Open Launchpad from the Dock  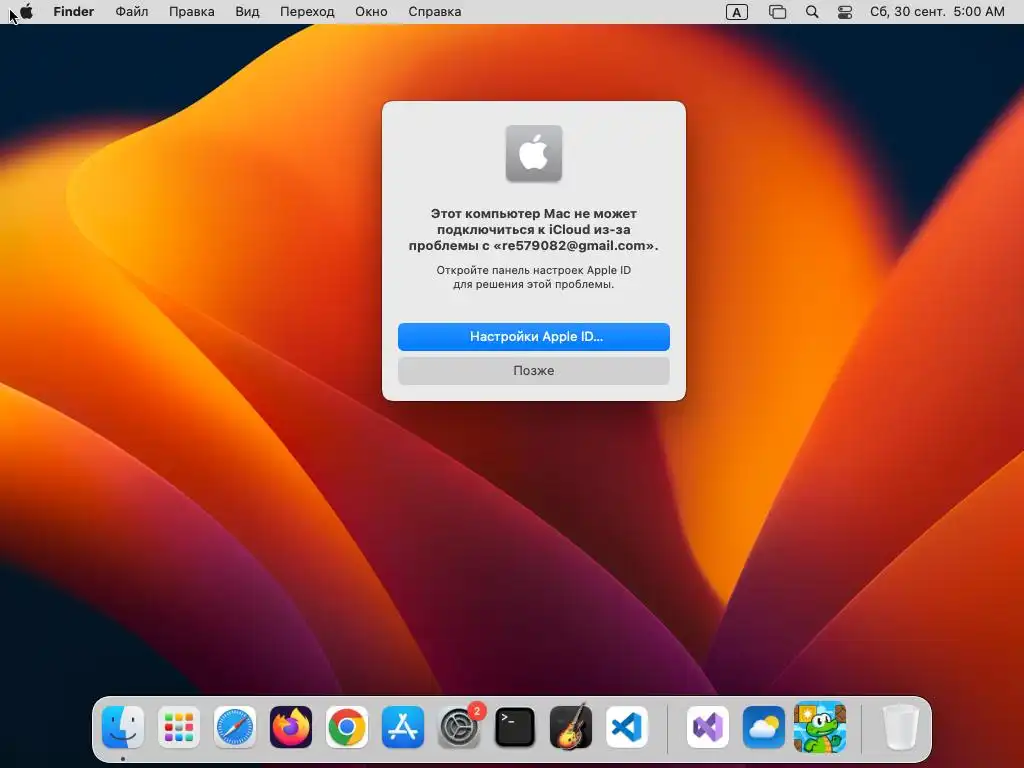pyautogui.click(x=179, y=726)
